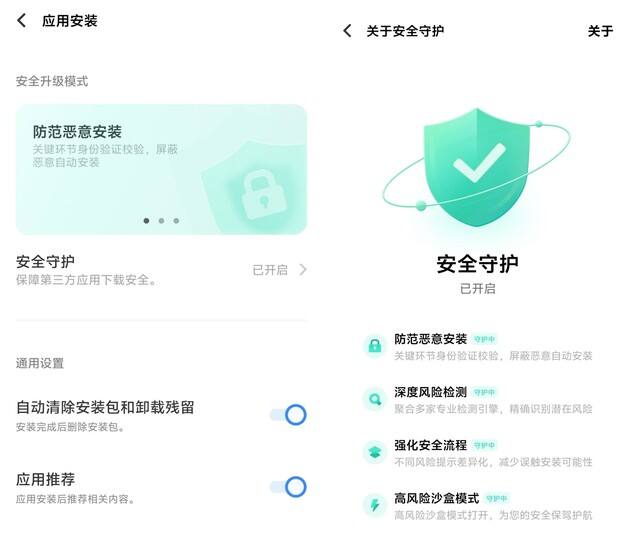Tap the padlock illustration on banner card
Viewport: 640px width, 533px height.
point(263,195)
